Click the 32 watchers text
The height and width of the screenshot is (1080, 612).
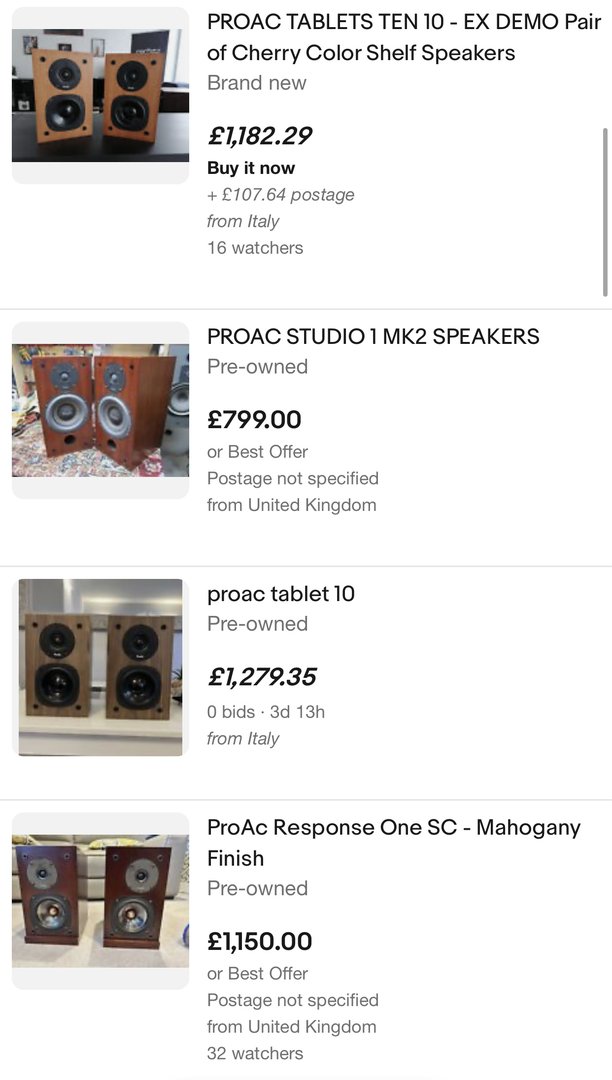255,1053
